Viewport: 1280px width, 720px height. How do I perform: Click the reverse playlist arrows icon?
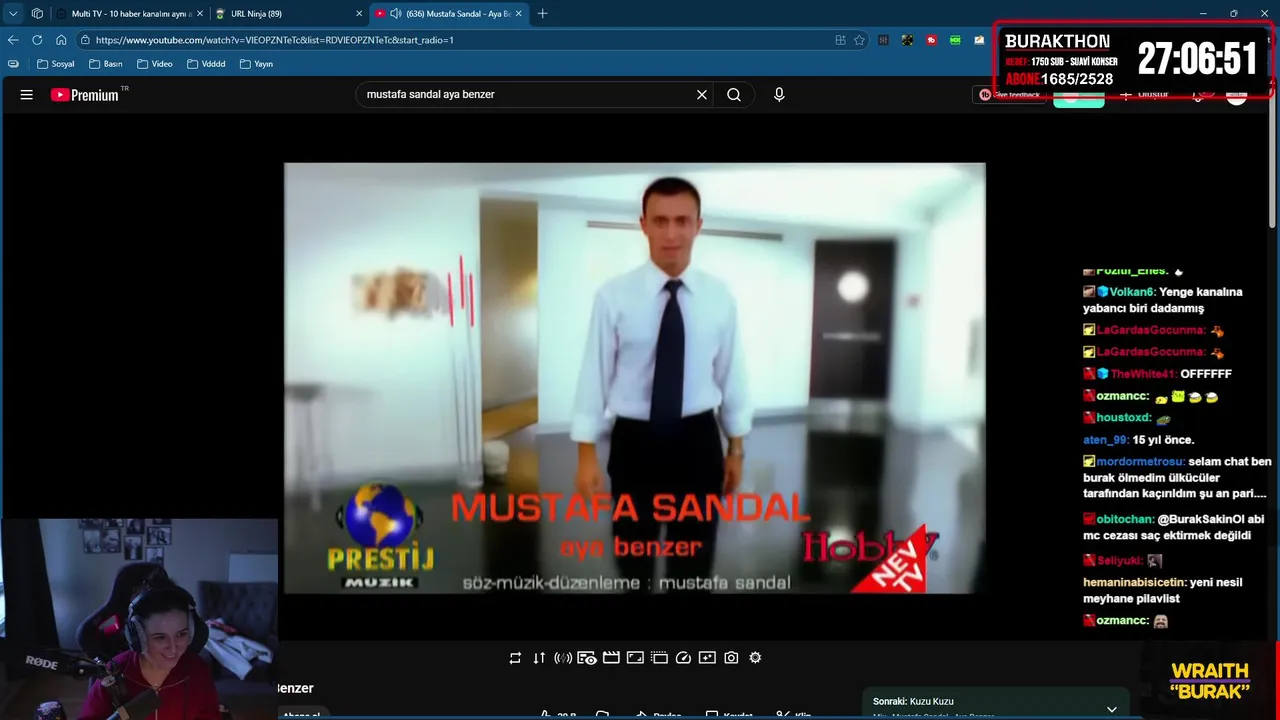pyautogui.click(x=539, y=658)
